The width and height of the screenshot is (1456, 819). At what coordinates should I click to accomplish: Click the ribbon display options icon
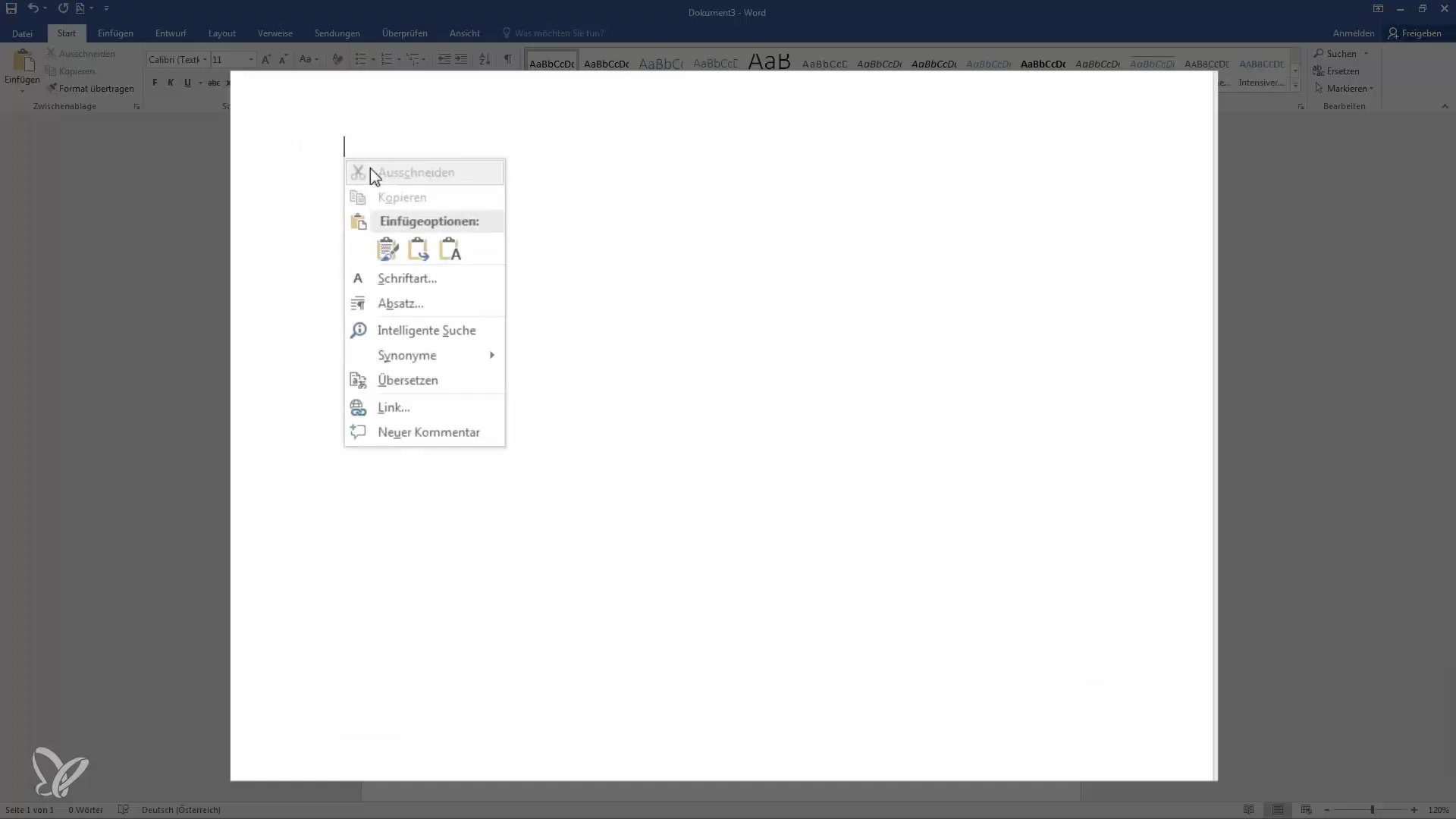1378,8
